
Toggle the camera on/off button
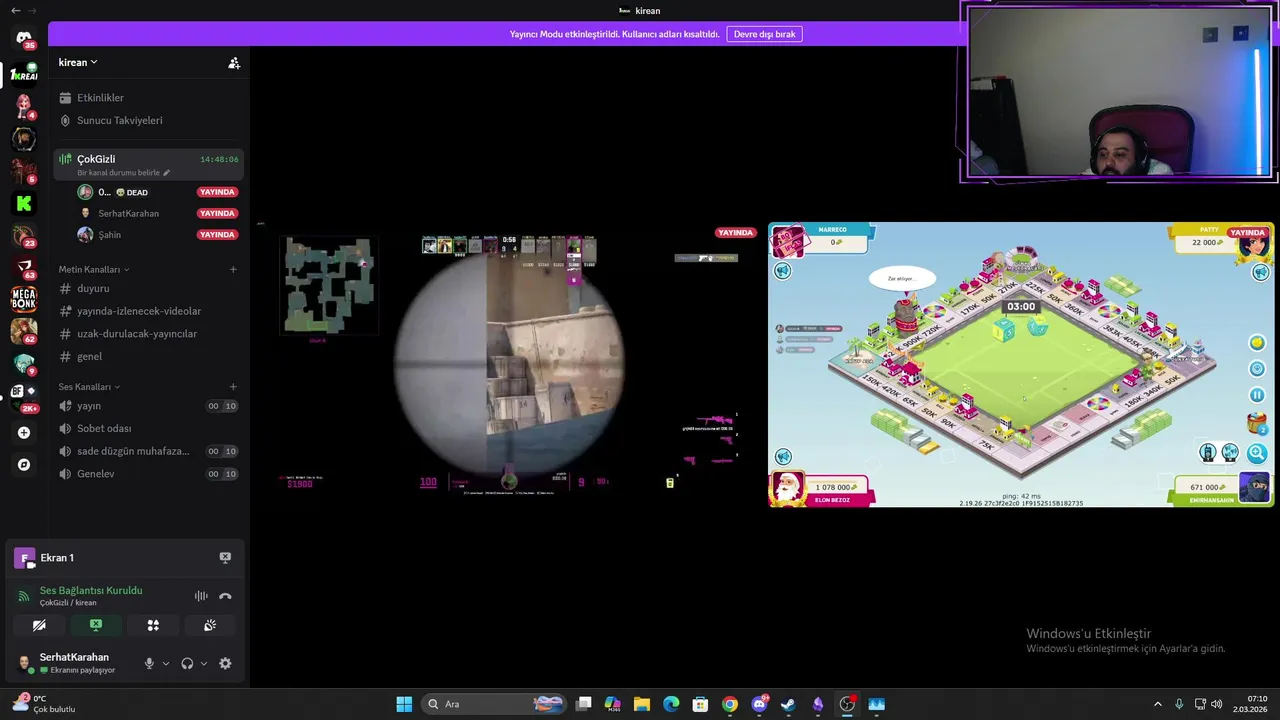click(x=39, y=625)
